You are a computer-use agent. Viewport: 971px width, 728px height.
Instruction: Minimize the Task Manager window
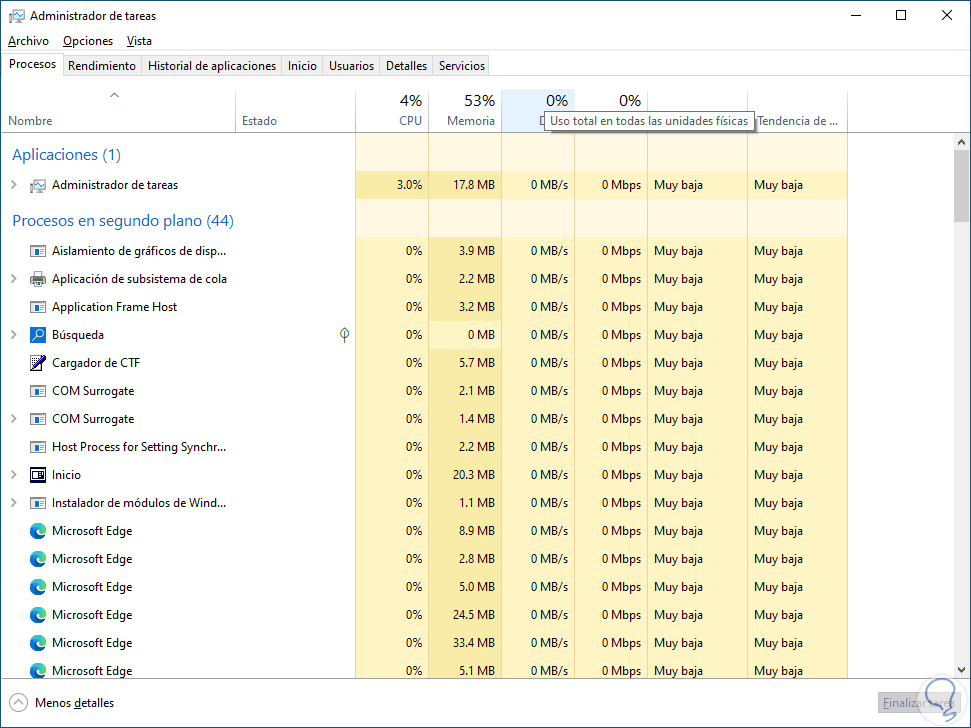[856, 15]
